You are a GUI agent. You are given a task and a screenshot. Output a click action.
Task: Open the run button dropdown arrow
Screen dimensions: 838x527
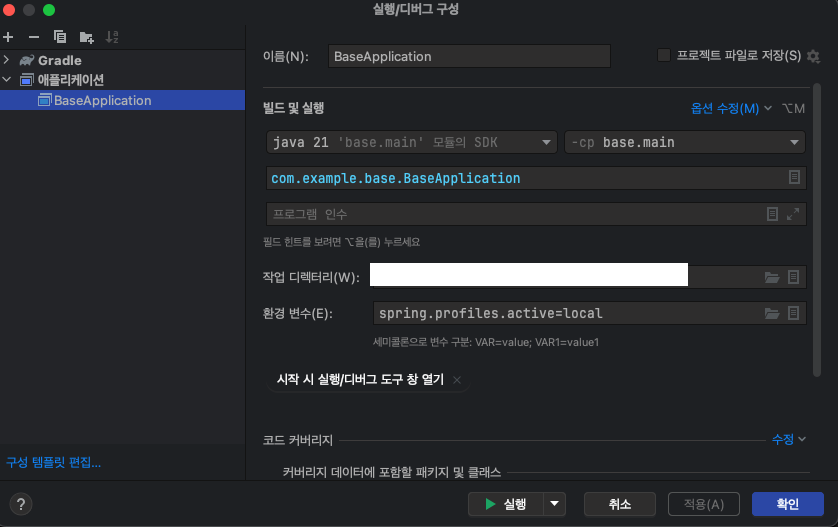[555, 504]
